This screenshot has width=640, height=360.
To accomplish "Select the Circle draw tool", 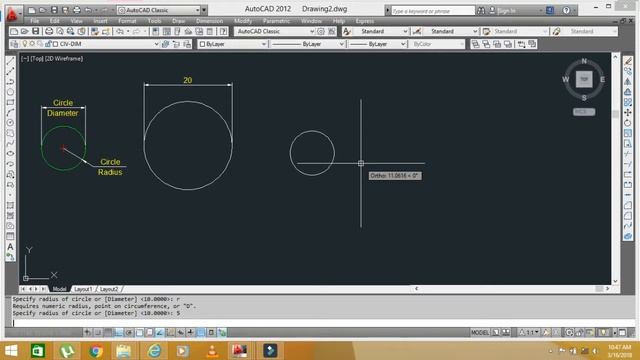I will point(10,122).
